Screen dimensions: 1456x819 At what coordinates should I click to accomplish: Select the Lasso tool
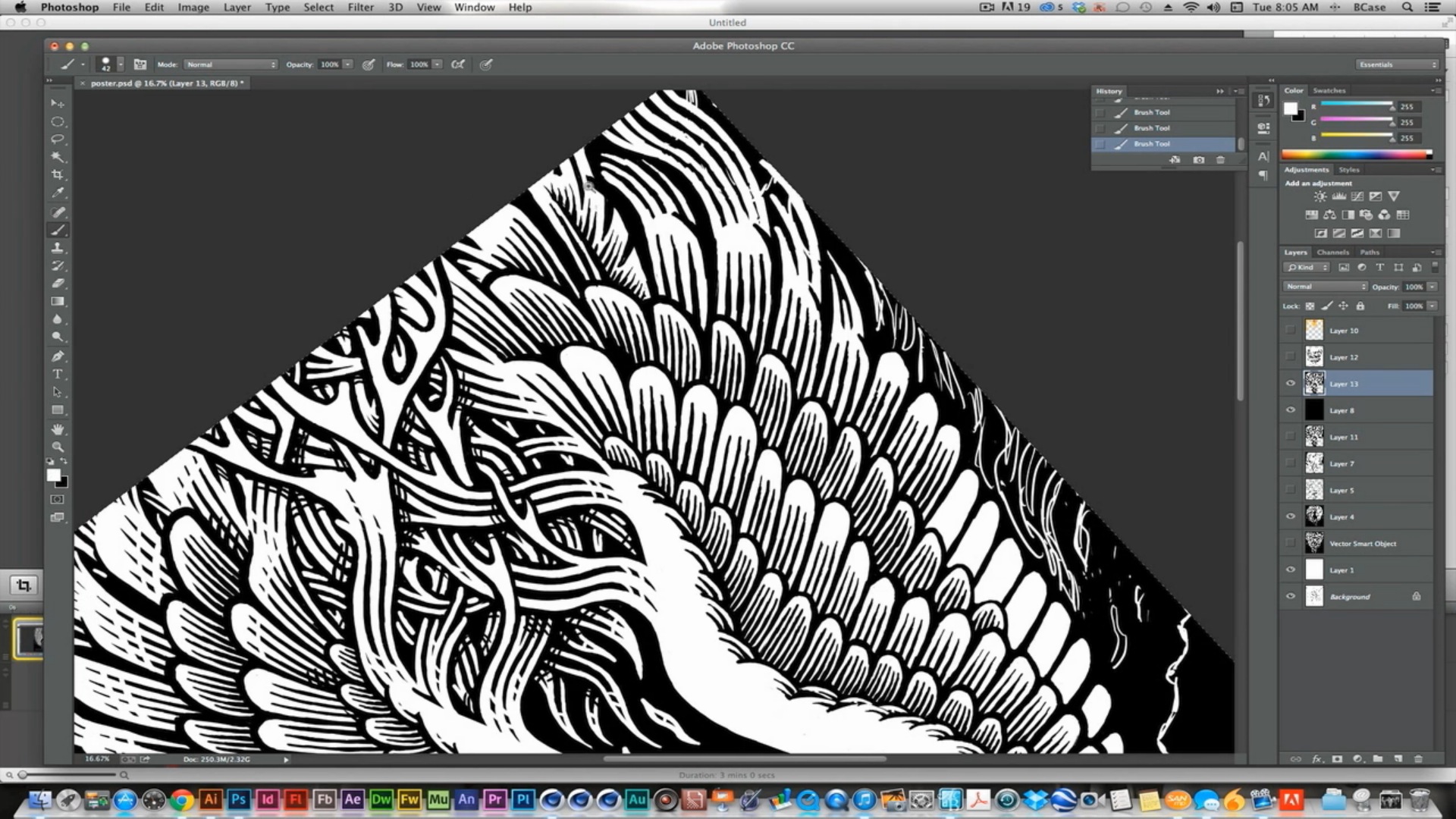[x=58, y=140]
